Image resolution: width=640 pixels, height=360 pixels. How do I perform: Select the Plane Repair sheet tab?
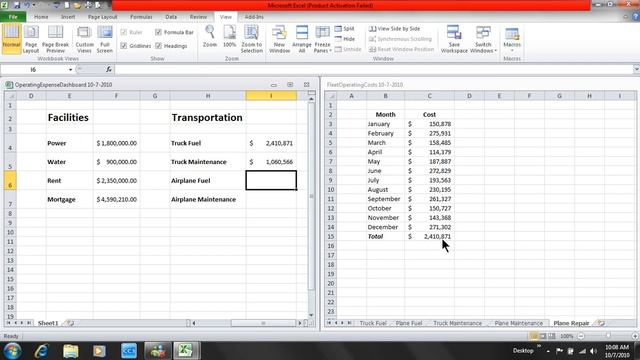[571, 323]
